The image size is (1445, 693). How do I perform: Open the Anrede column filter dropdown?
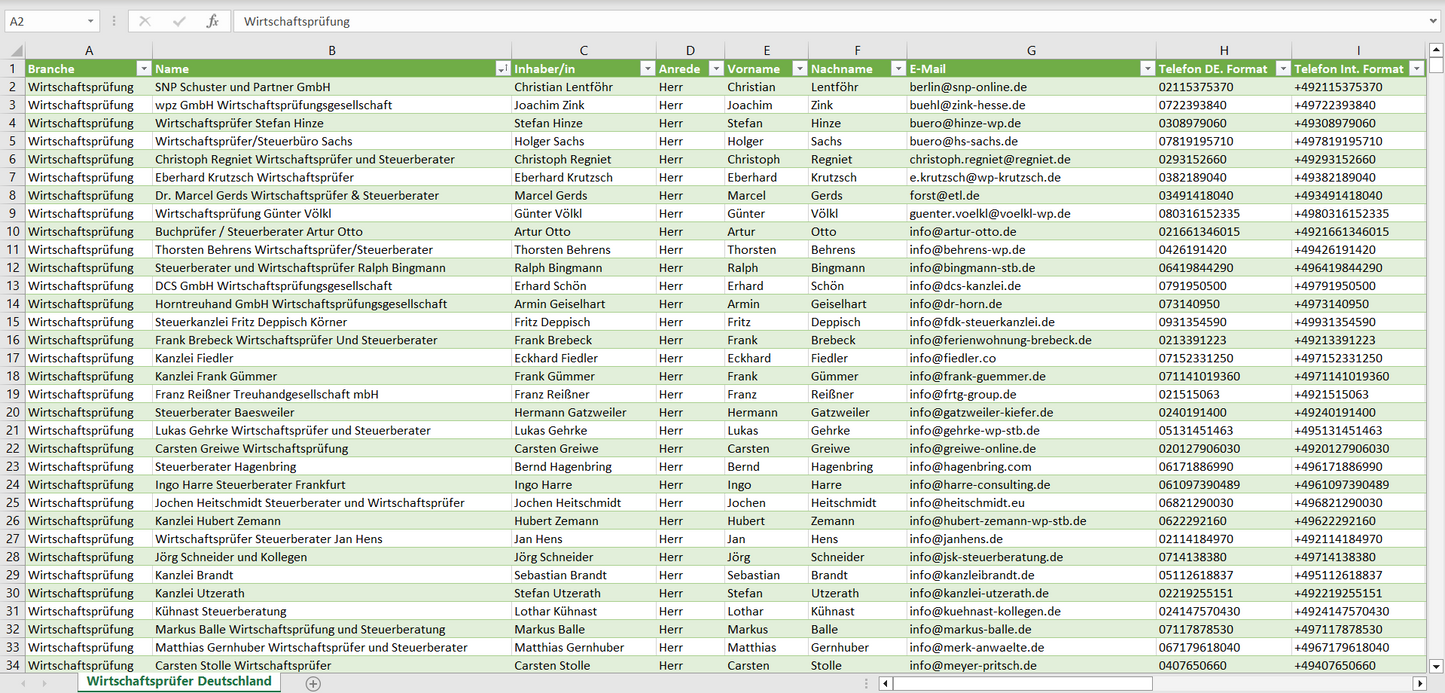point(715,69)
